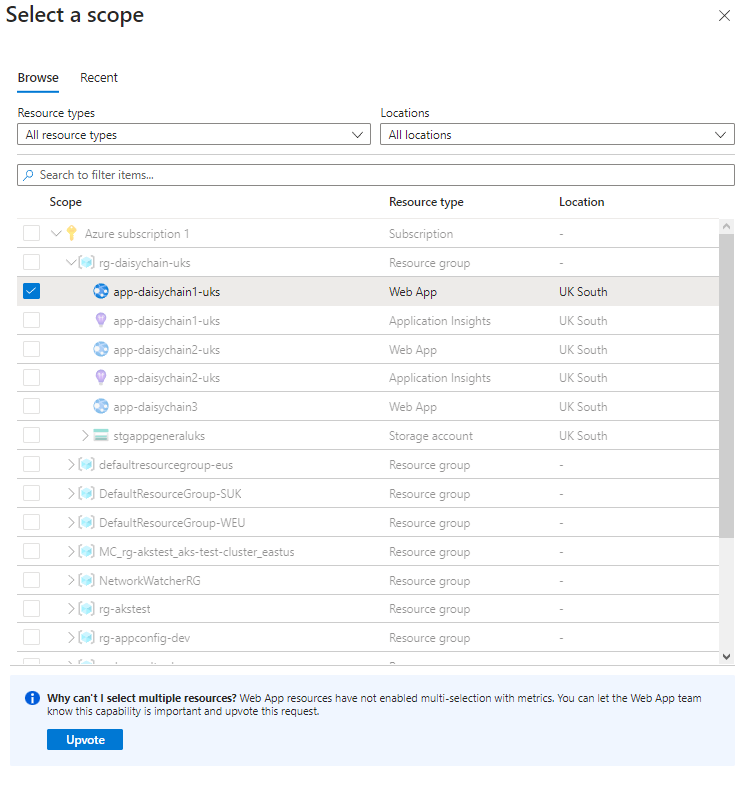Click the app-daisychain3 Web App icon
The width and height of the screenshot is (745, 785).
tap(101, 406)
